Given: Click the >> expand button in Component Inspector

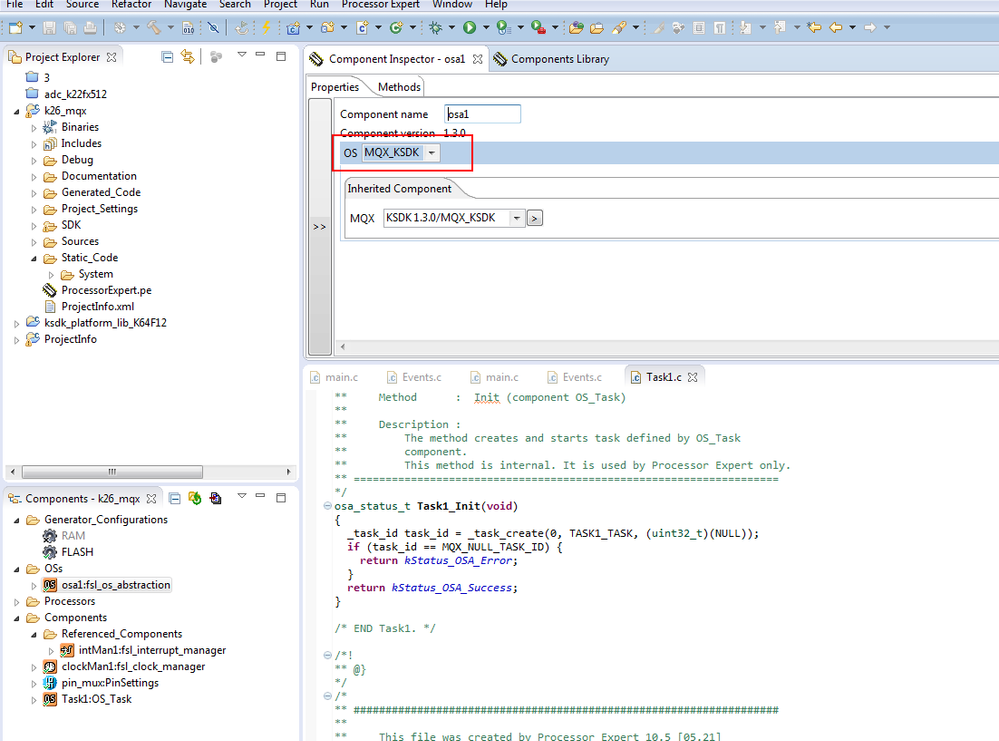Looking at the screenshot, I should 319,227.
